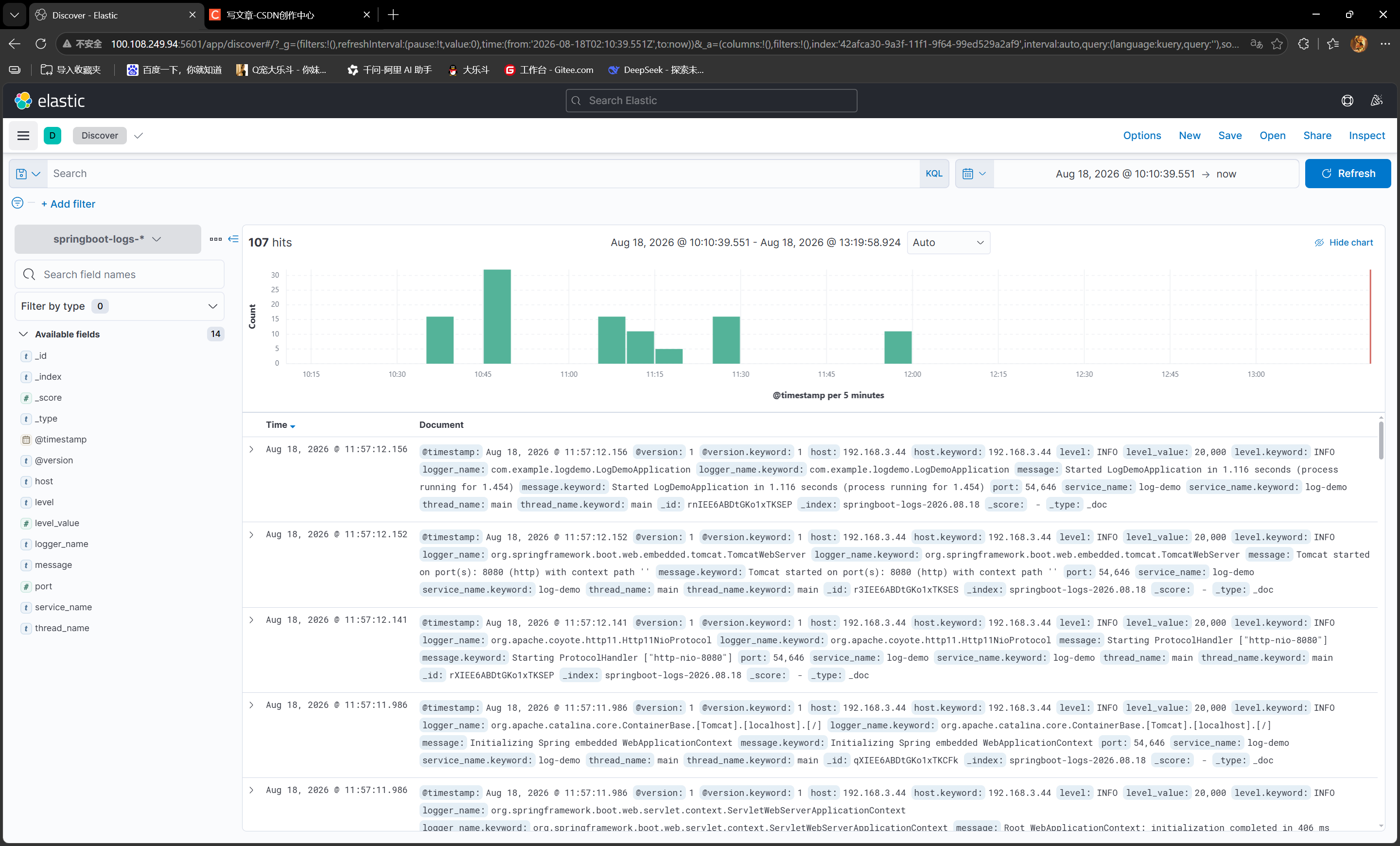Click the tallest histogram bar near 10:45
This screenshot has height=846, width=1400.
(x=497, y=317)
